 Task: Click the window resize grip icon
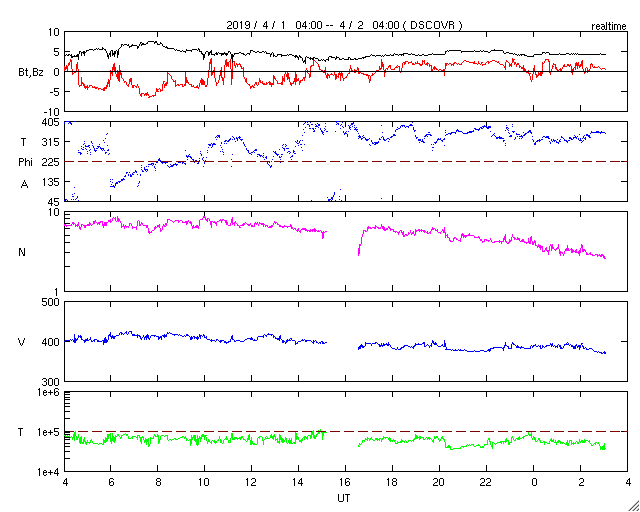coord(634,506)
